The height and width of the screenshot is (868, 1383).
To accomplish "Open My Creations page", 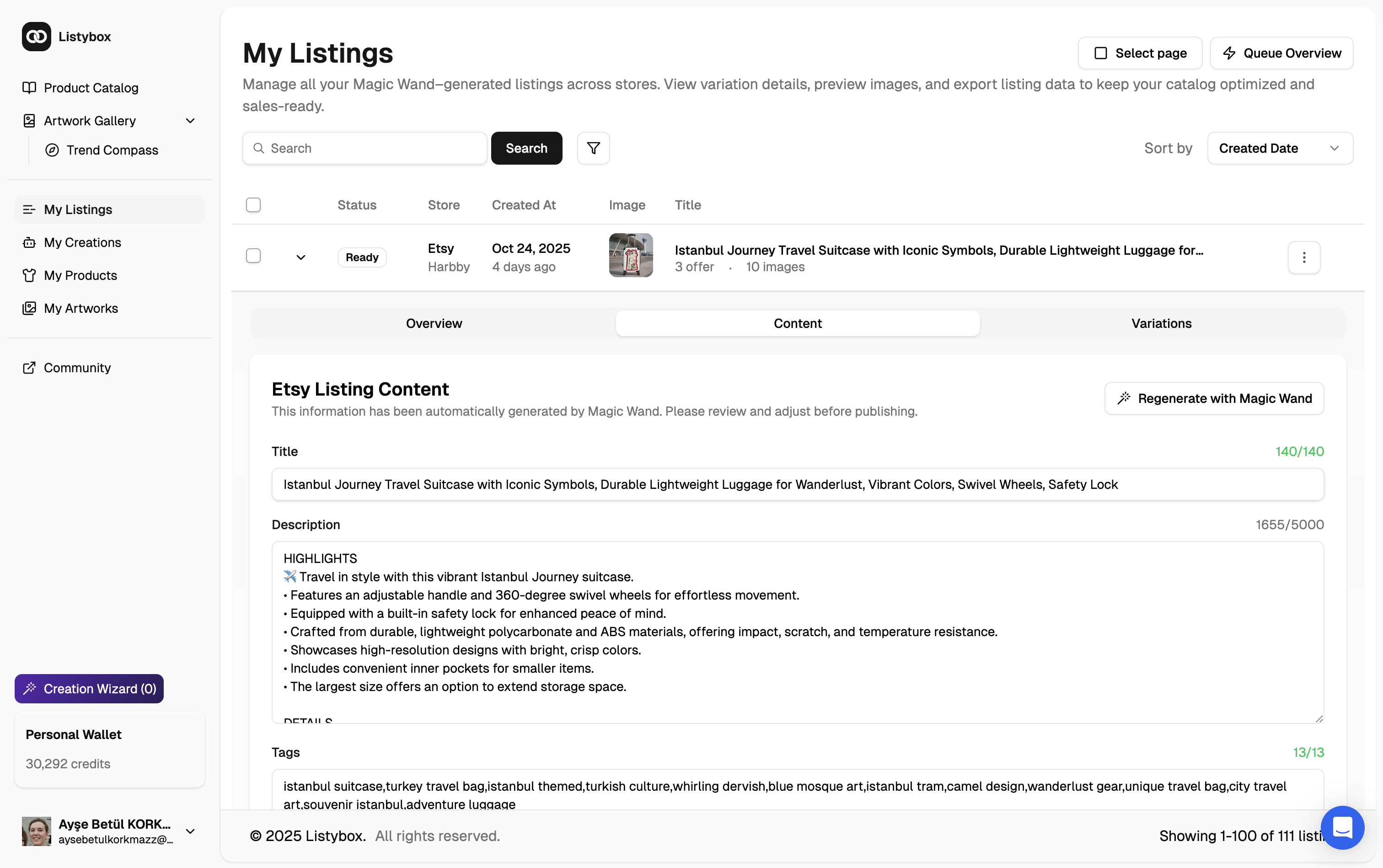I will click(82, 242).
